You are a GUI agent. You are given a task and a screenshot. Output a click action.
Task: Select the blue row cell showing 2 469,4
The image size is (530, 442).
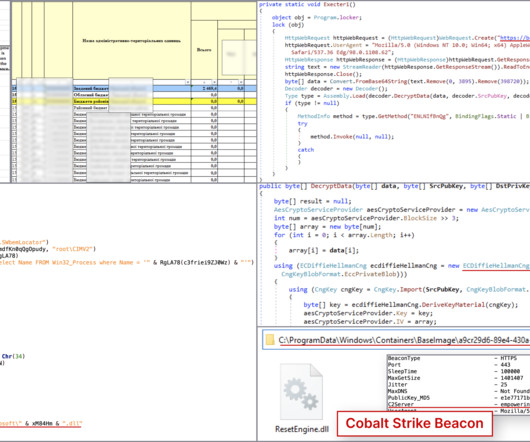click(204, 88)
